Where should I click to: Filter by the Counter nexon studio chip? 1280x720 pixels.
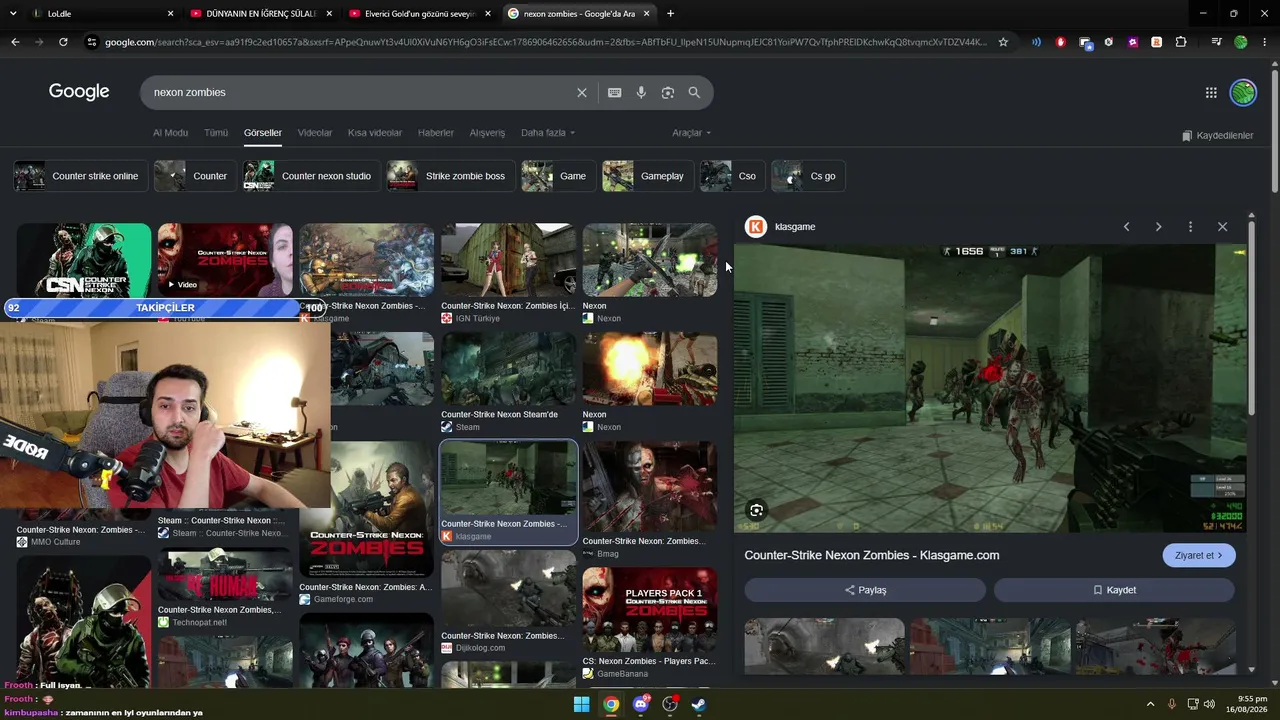click(311, 176)
